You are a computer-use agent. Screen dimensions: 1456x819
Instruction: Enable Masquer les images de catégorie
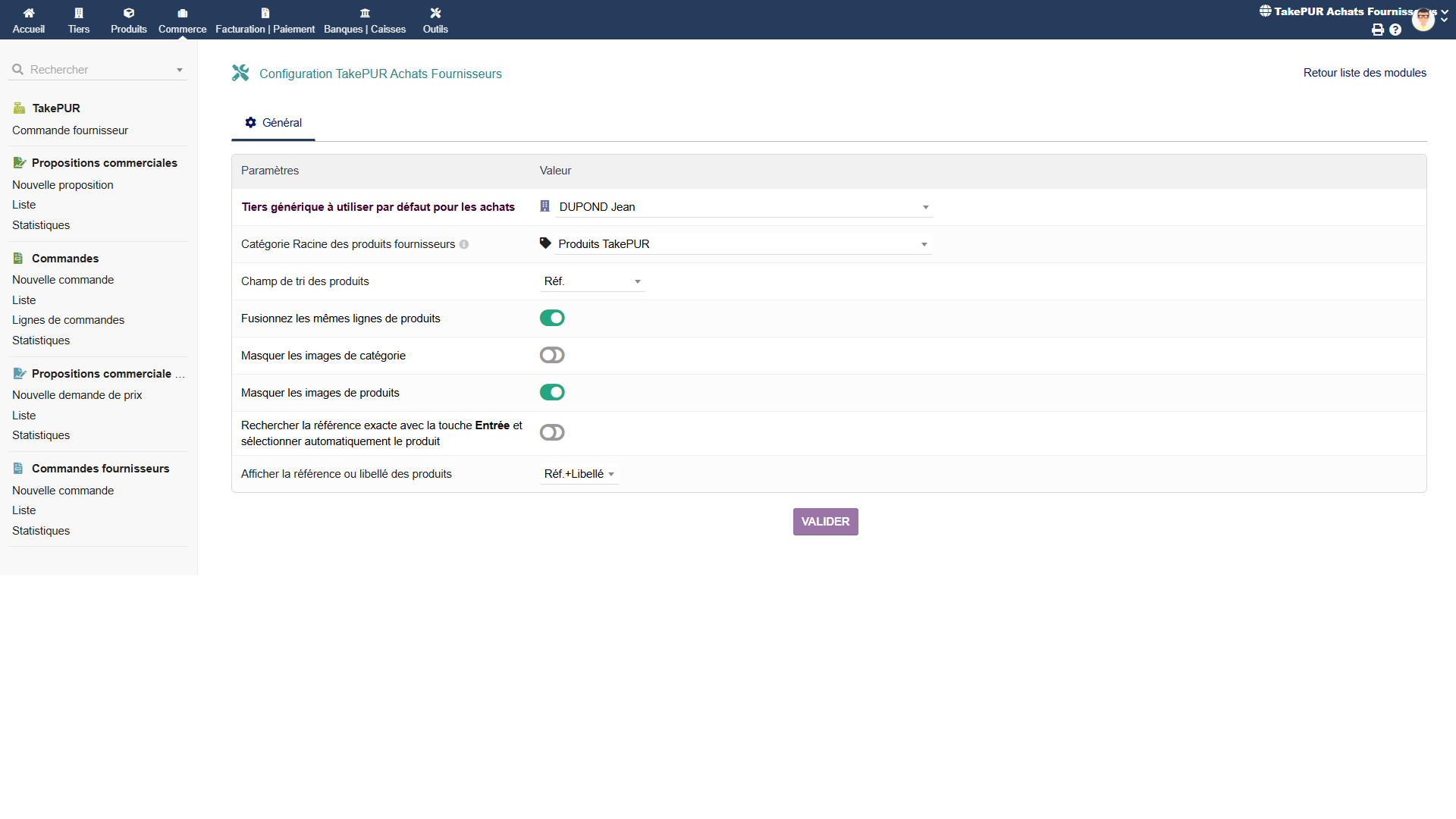(x=552, y=356)
